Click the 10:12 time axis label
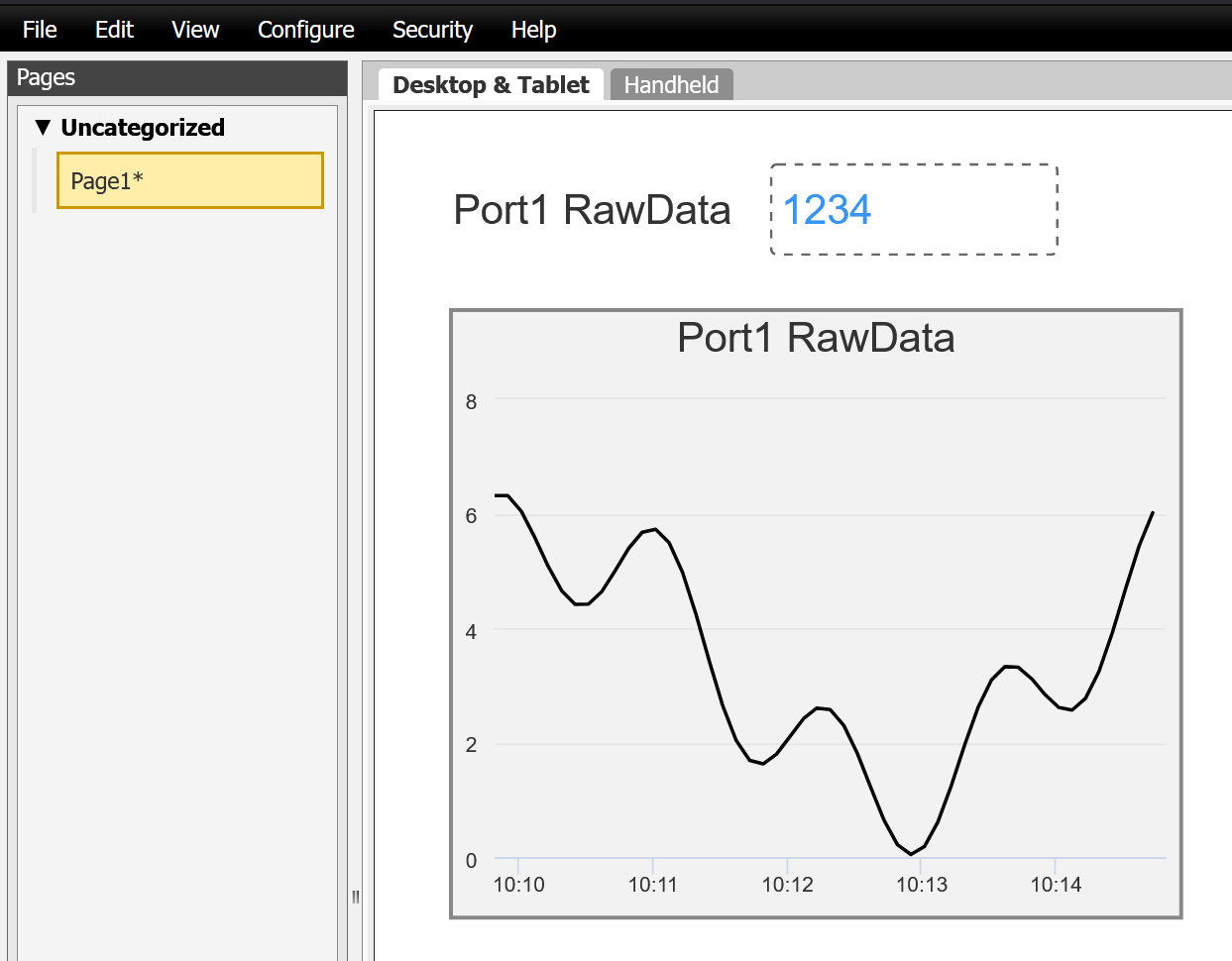Viewport: 1232px width, 961px height. tap(787, 885)
